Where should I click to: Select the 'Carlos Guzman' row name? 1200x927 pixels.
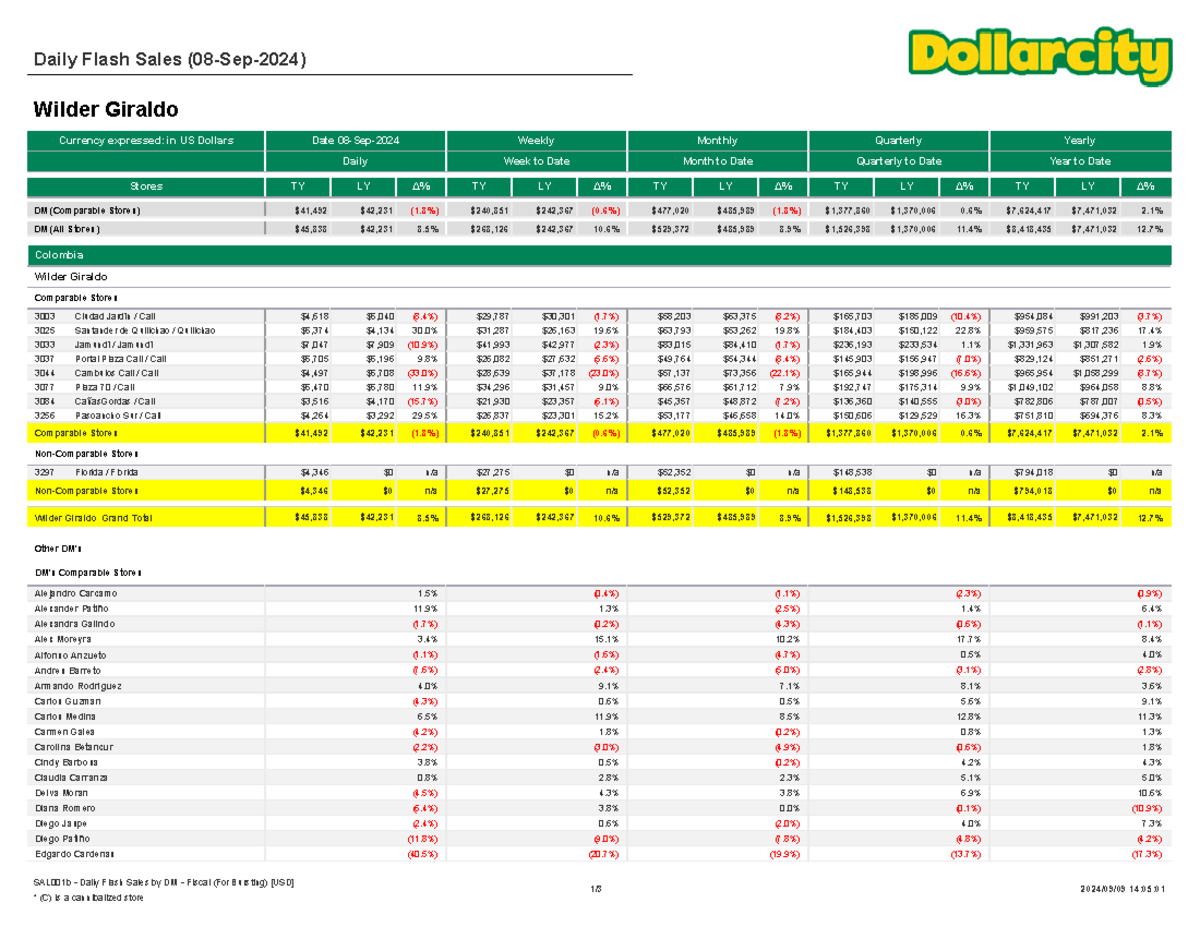(68, 701)
